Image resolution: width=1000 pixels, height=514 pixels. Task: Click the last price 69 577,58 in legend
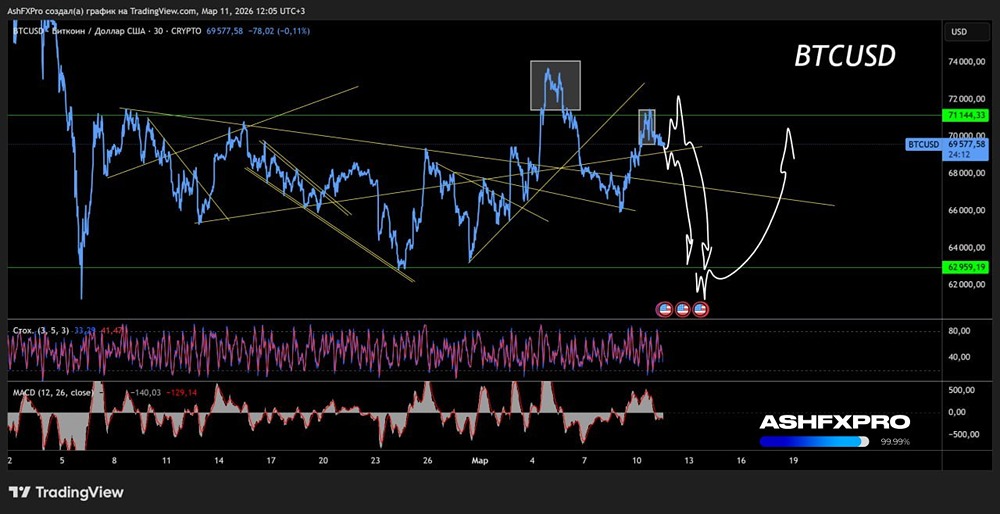pos(224,31)
